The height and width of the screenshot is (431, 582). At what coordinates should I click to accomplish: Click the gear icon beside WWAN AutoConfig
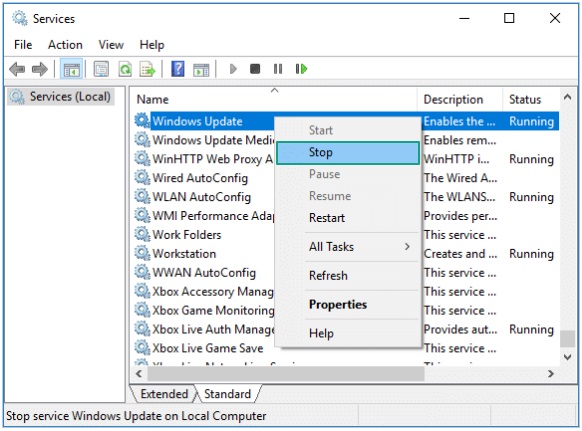click(142, 272)
